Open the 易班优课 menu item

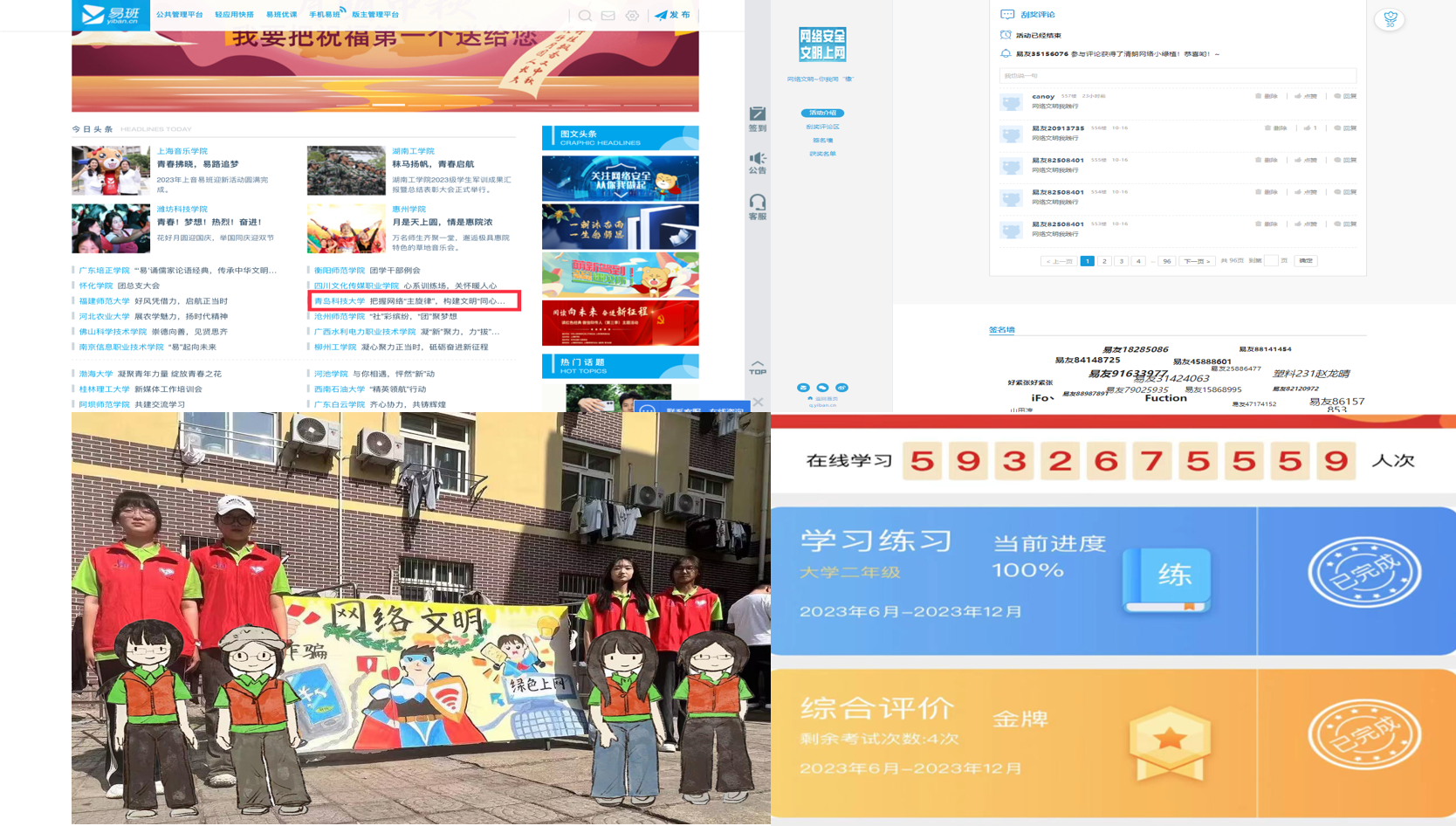coord(281,15)
